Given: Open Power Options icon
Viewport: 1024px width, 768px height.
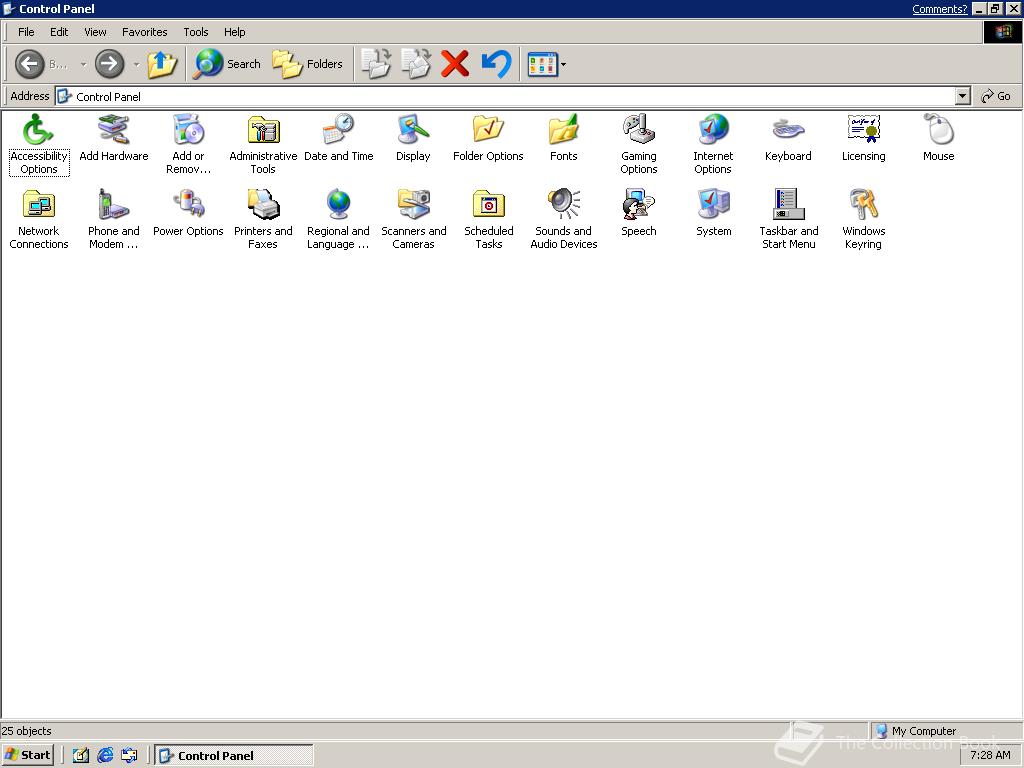Looking at the screenshot, I should coord(188,213).
